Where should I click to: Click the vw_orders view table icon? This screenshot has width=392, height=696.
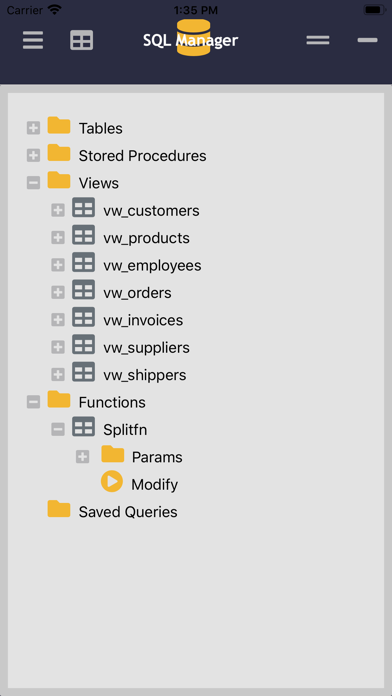pyautogui.click(x=83, y=290)
